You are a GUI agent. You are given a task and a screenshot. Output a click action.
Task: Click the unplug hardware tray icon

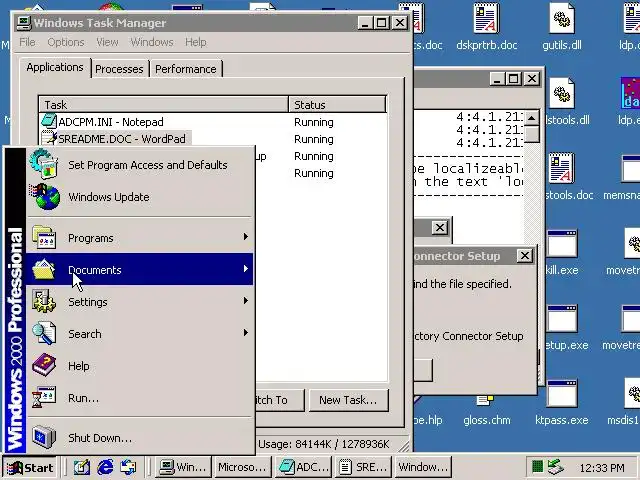point(556,467)
